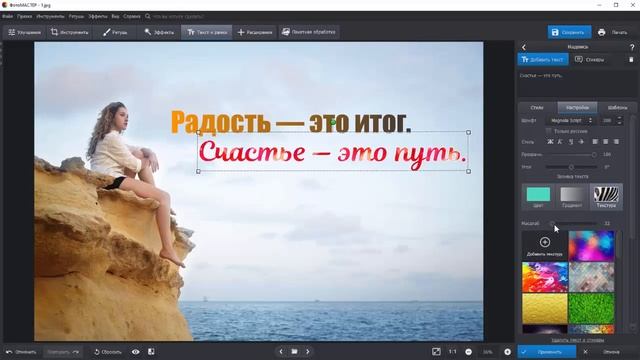Click the blue Сохранить save button

click(x=569, y=32)
